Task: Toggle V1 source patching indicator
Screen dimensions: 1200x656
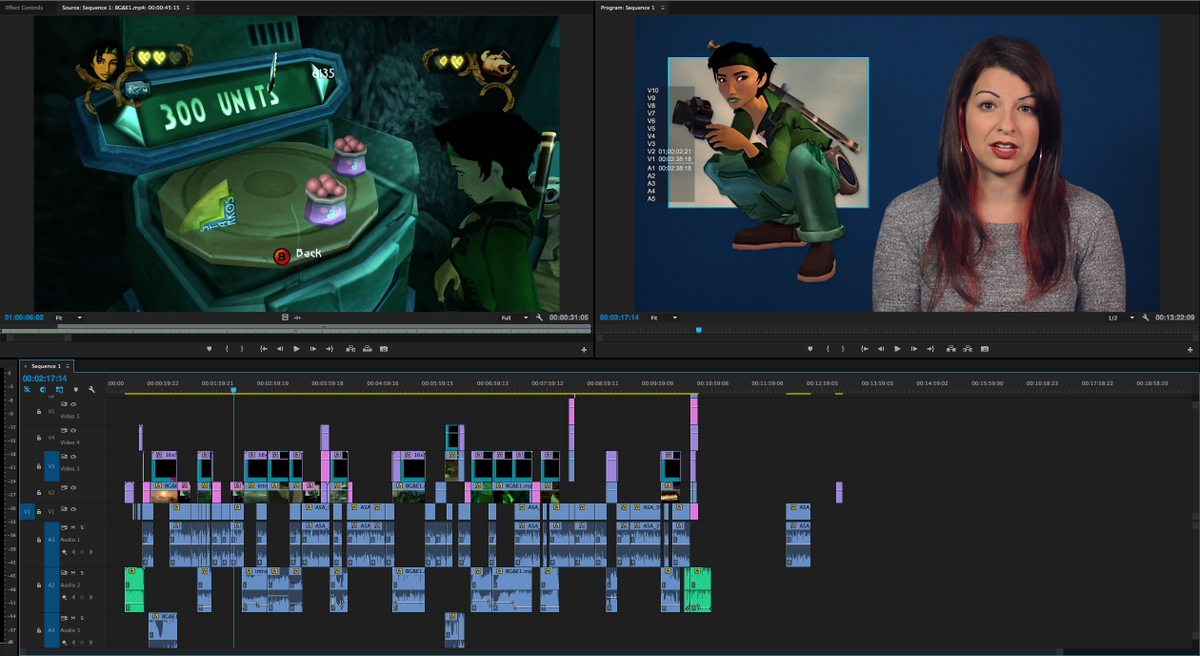Action: point(28,511)
